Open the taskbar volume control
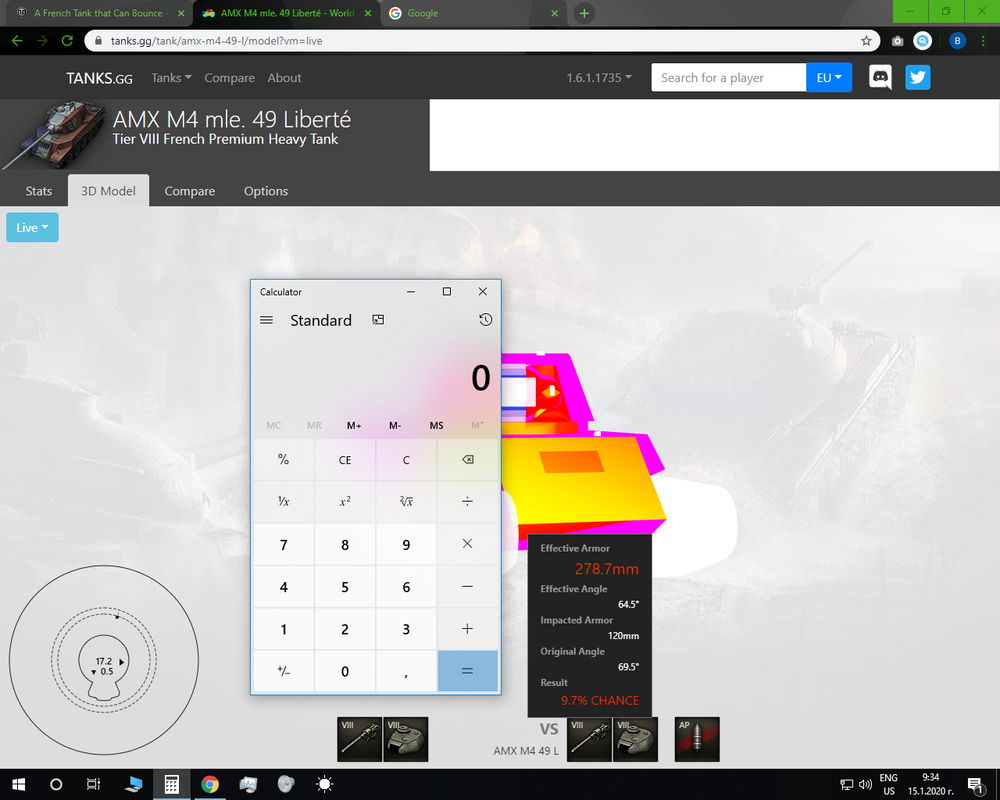Image resolution: width=1000 pixels, height=800 pixels. tap(865, 785)
